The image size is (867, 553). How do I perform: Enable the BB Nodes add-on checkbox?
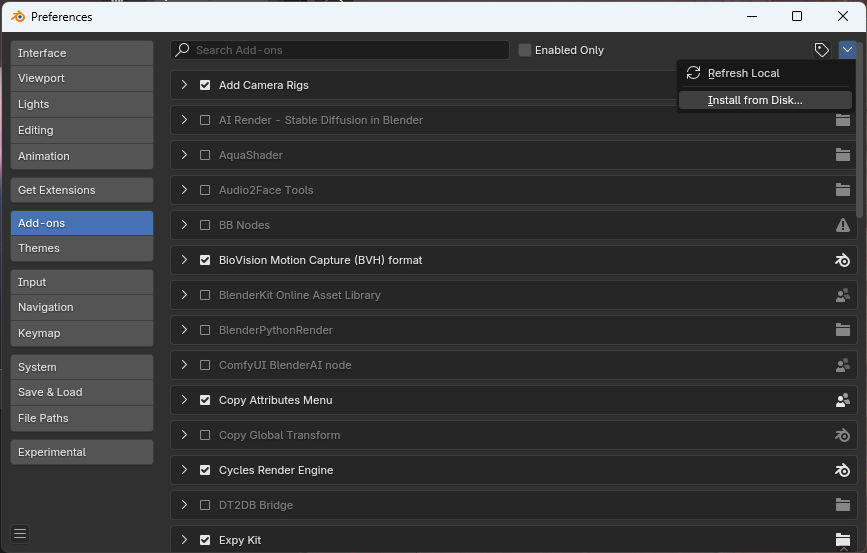coord(205,225)
